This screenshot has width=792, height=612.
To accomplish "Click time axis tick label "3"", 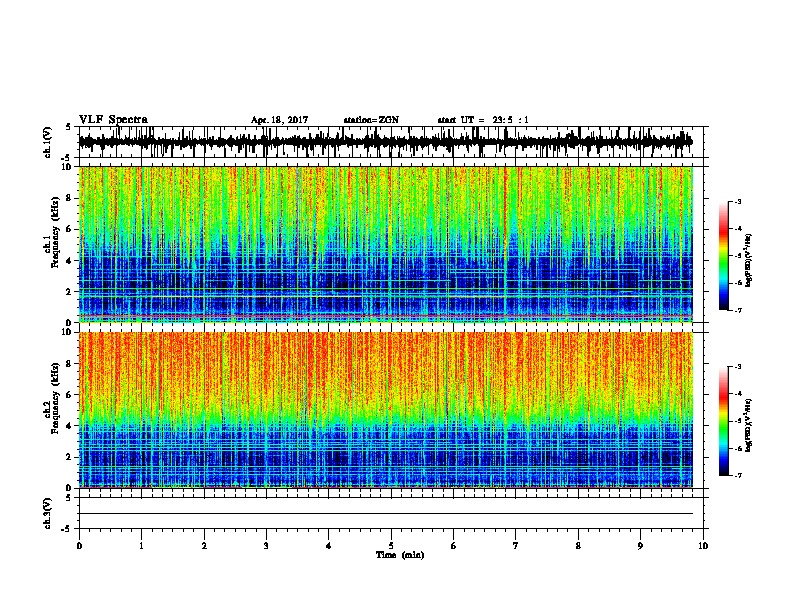I will coord(266,546).
